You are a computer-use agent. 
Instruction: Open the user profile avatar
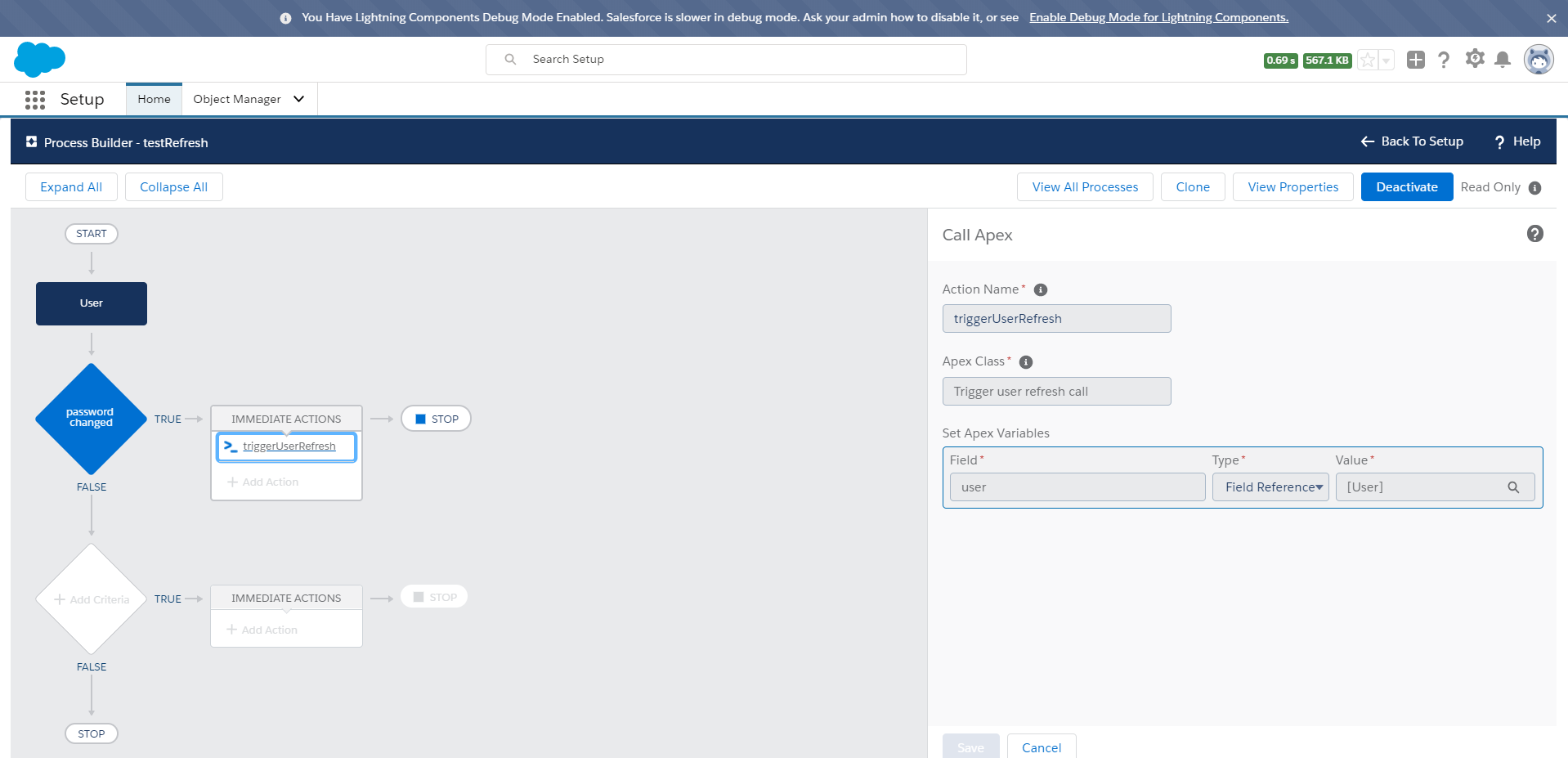coord(1539,60)
